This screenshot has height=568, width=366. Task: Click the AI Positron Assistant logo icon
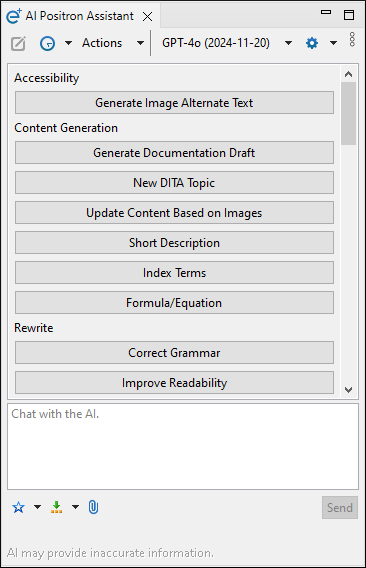pos(14,16)
